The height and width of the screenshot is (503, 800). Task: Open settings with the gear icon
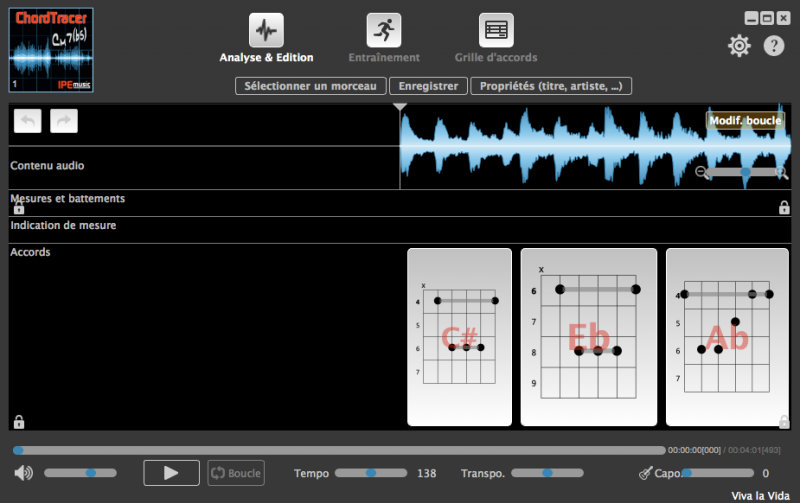(x=739, y=46)
